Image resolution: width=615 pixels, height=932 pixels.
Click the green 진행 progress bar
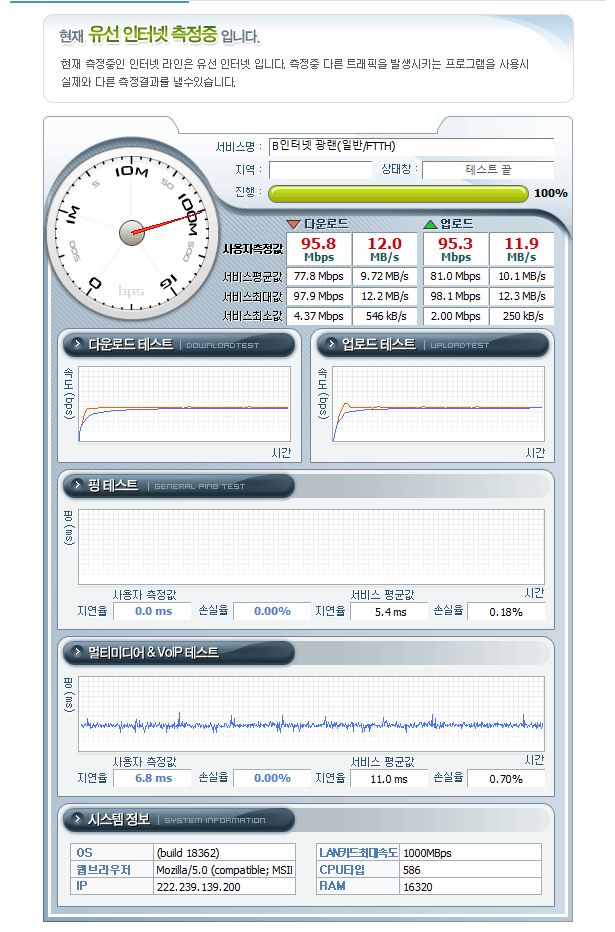click(x=397, y=193)
